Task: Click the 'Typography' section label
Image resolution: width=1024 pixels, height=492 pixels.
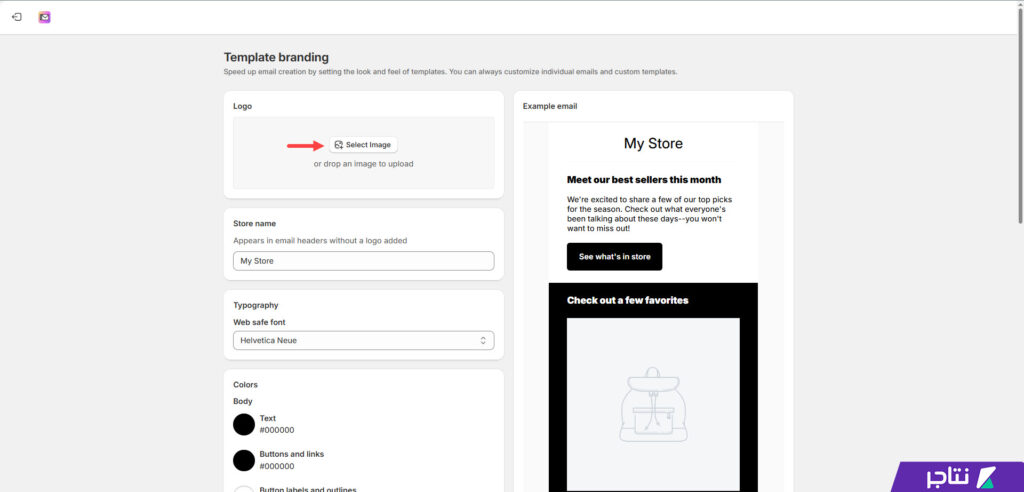Action: point(255,305)
